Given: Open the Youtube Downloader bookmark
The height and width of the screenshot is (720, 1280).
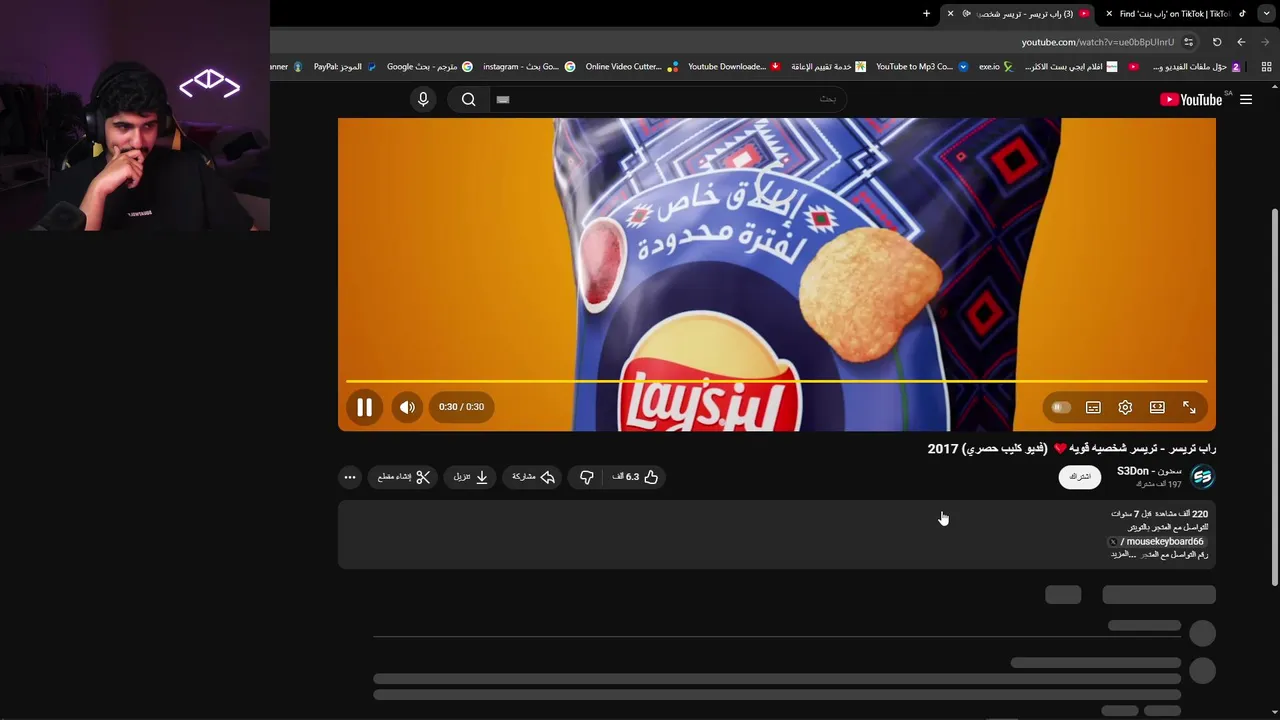Looking at the screenshot, I should click(734, 67).
